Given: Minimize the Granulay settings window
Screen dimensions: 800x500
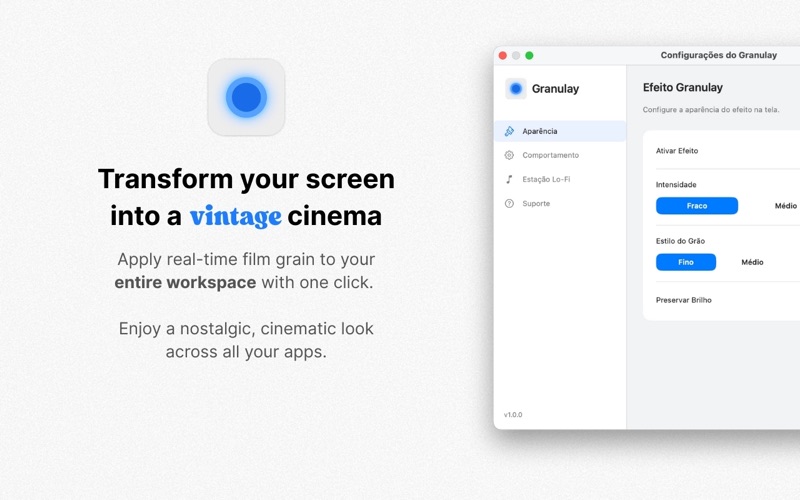Looking at the screenshot, I should pyautogui.click(x=516, y=55).
